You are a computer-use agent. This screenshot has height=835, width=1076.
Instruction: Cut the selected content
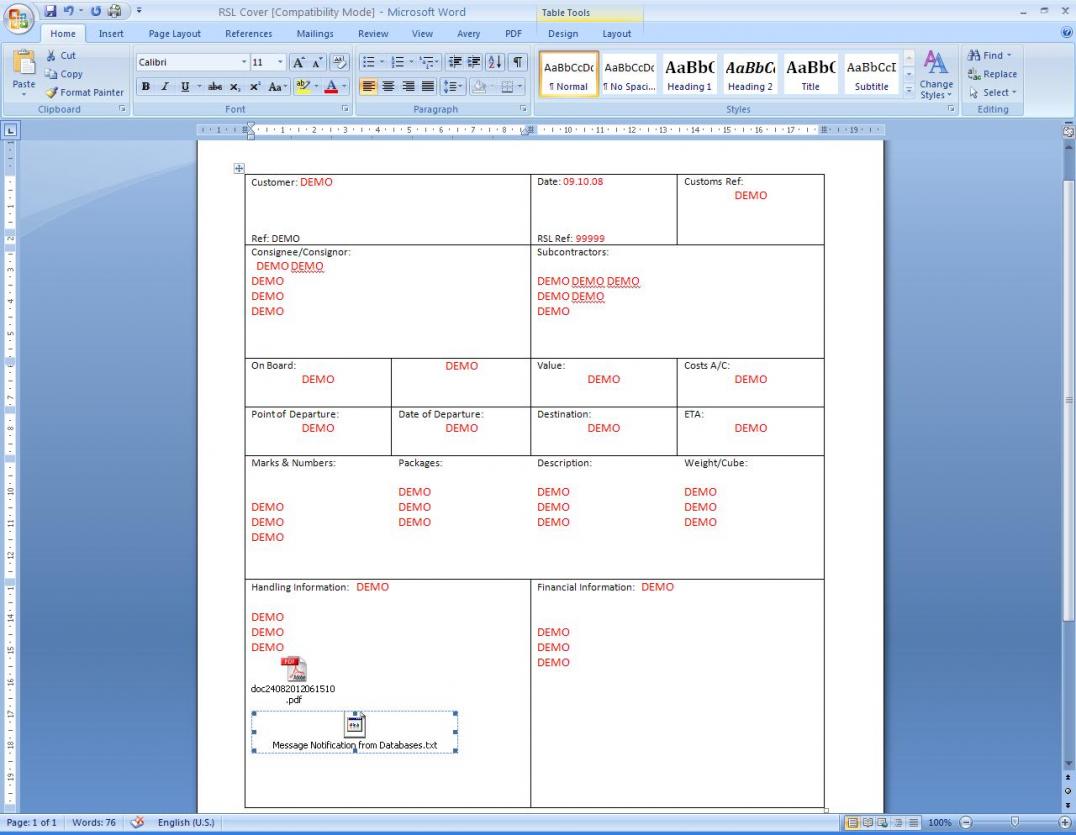60,56
